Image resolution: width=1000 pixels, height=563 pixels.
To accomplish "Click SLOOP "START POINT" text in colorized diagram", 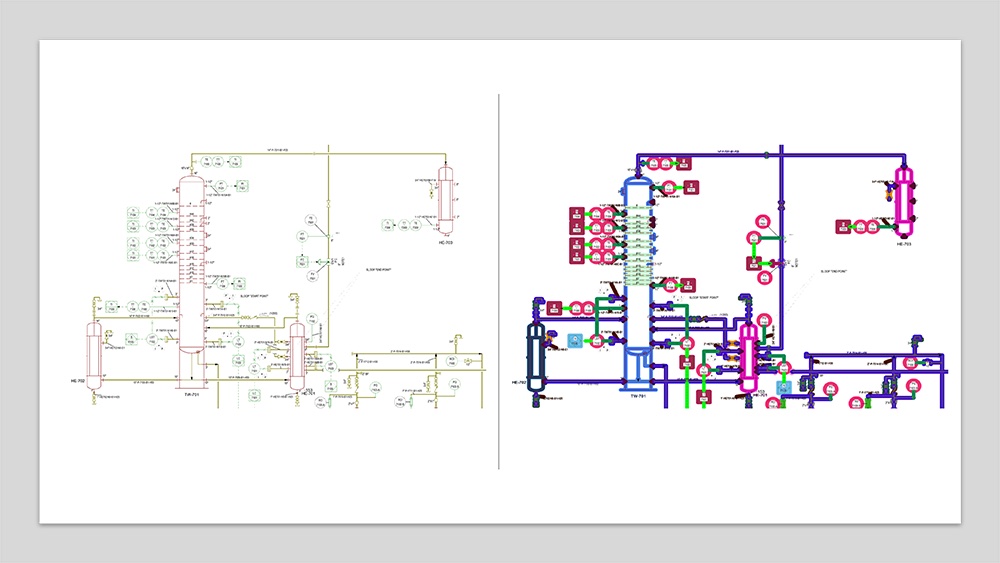I will point(703,297).
